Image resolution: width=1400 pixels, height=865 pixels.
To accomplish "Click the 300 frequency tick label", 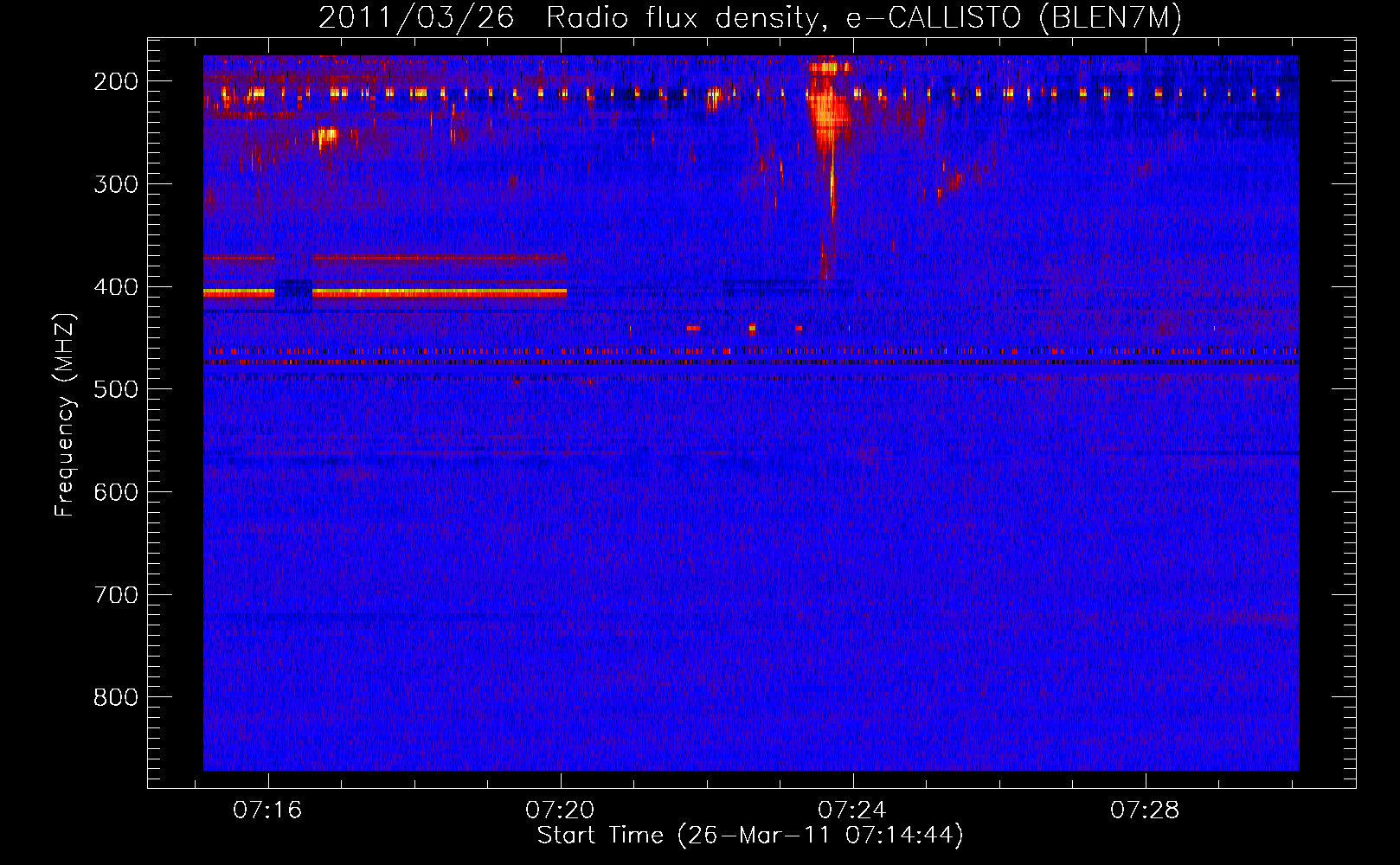I will (116, 184).
